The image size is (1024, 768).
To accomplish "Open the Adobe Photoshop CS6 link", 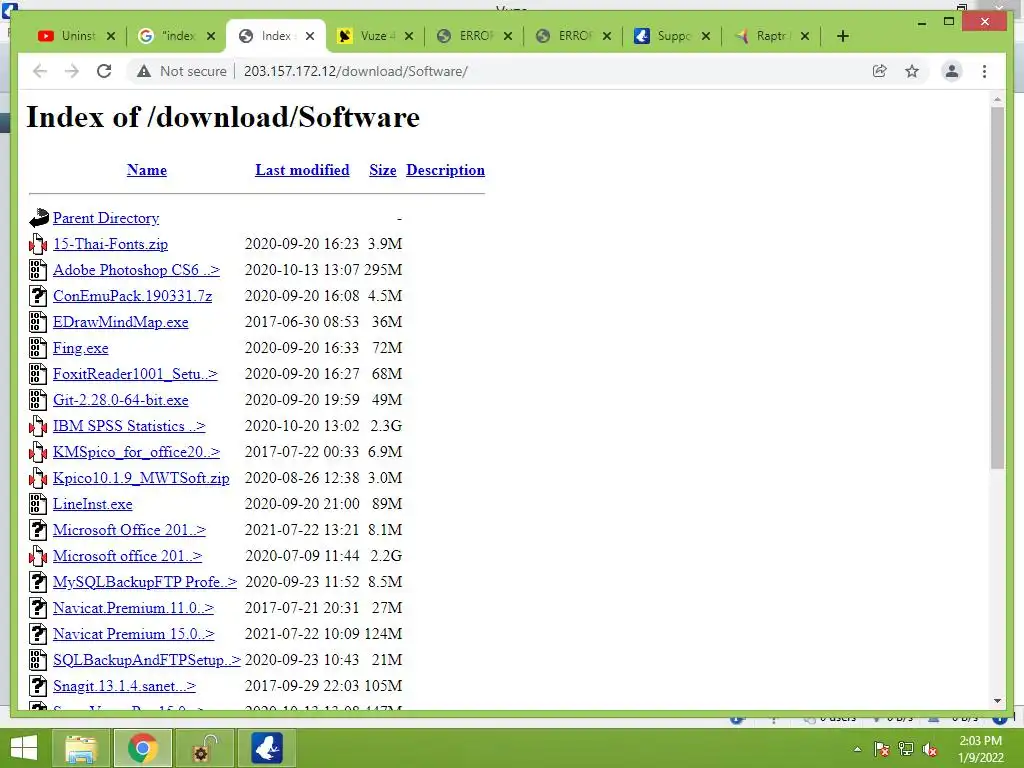I will tap(136, 270).
